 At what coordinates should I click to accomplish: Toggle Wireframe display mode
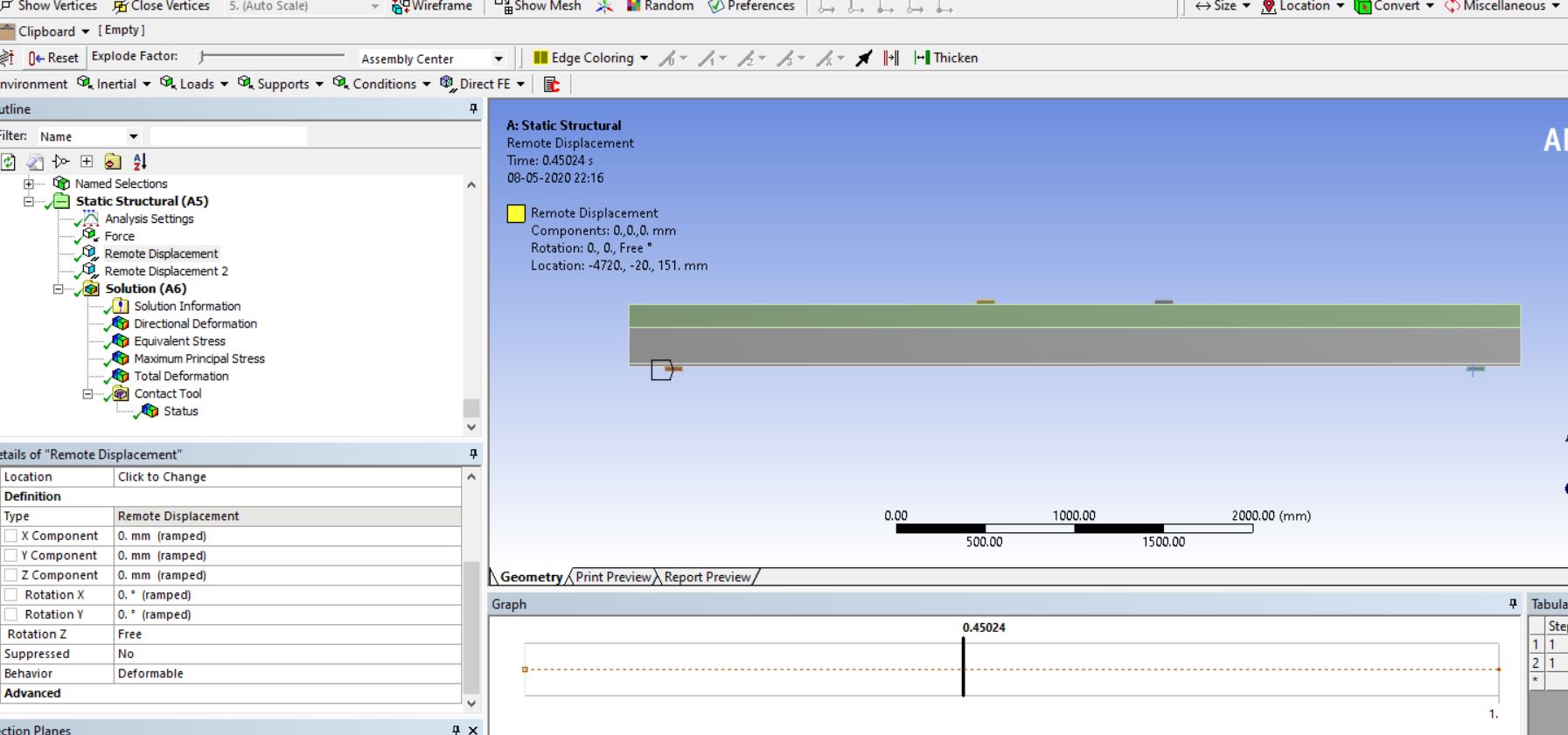(x=432, y=6)
